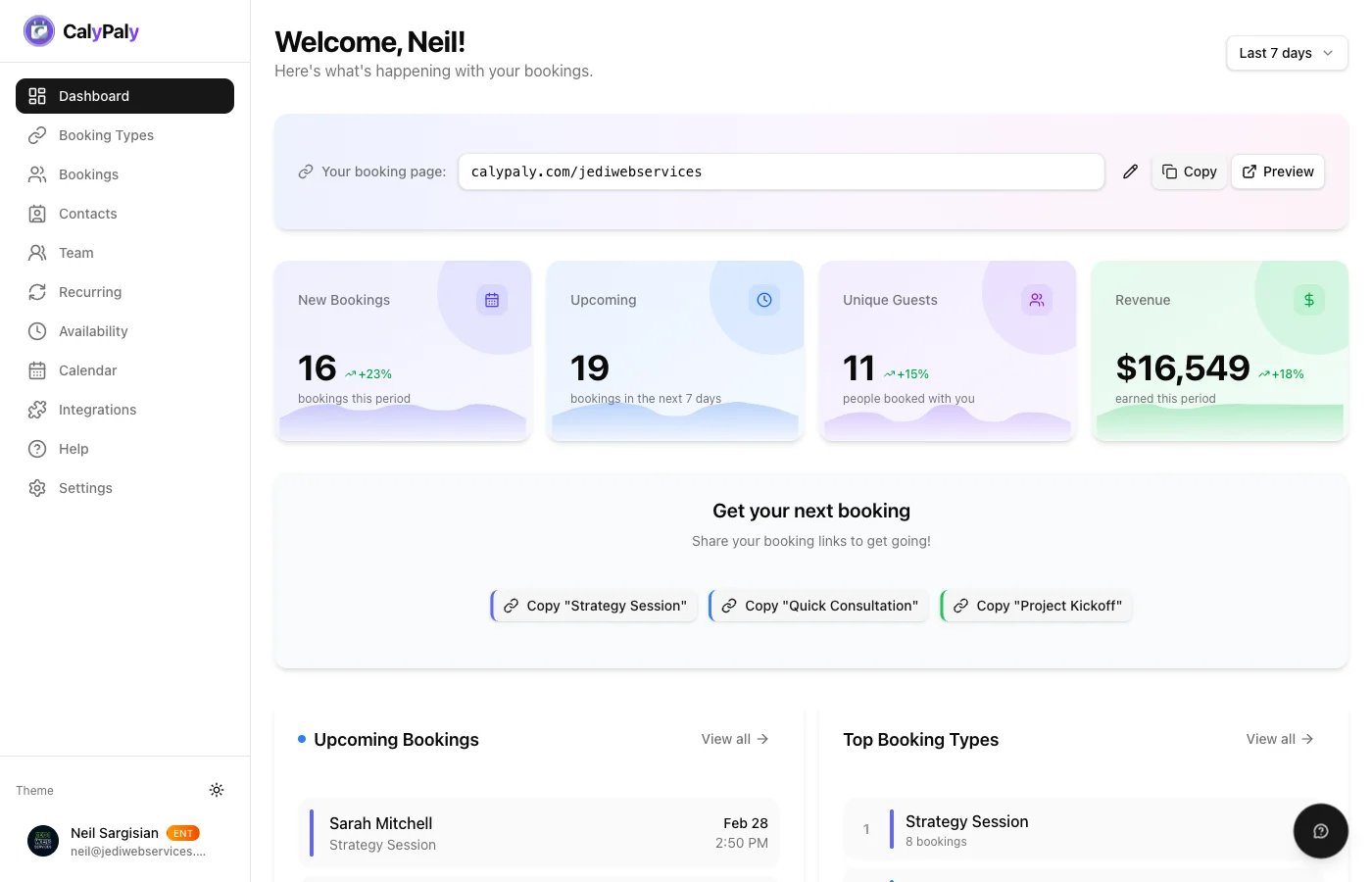Click the pencil icon to edit booking link
The image size is (1372, 882).
1130,171
